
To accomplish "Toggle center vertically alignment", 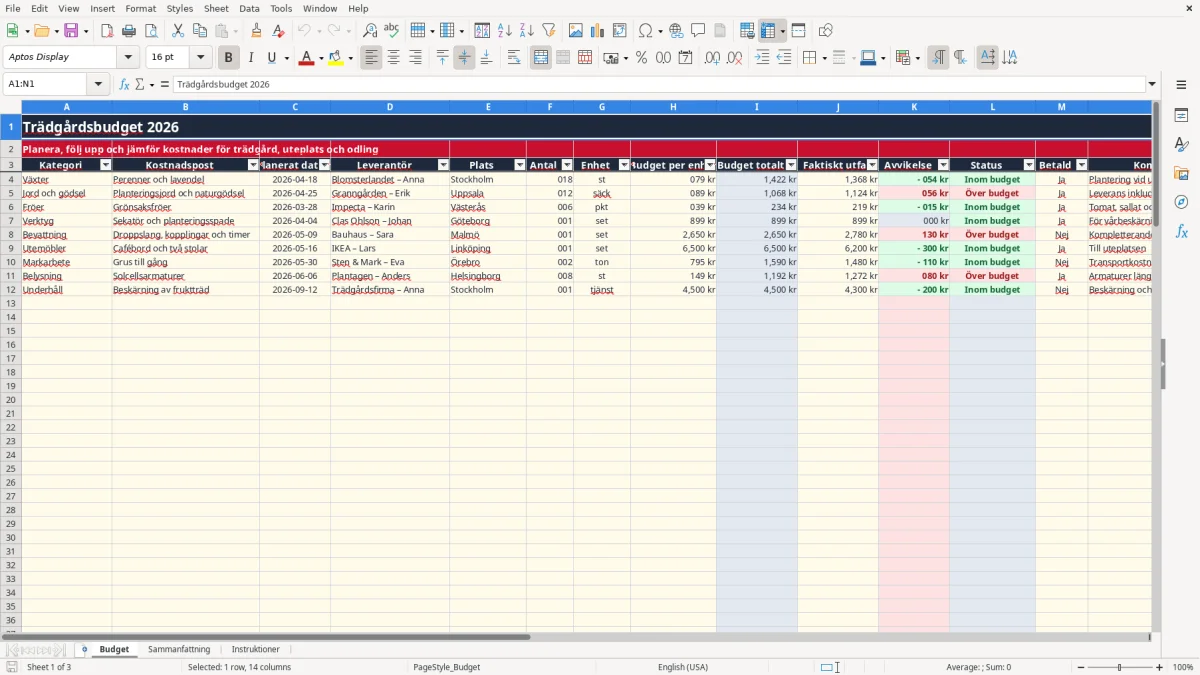I will [464, 58].
